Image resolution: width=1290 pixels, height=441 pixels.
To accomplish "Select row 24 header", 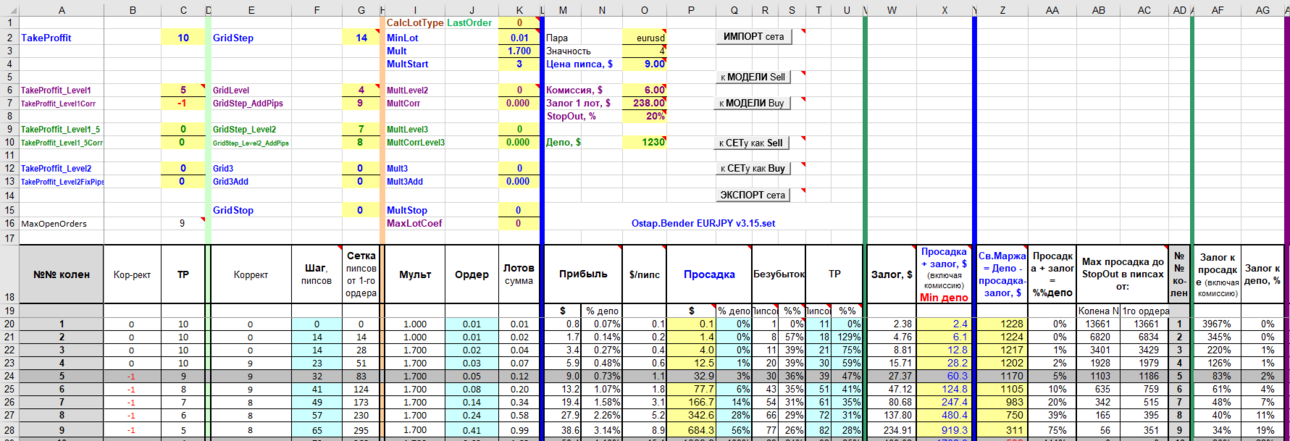I will pos(9,376).
